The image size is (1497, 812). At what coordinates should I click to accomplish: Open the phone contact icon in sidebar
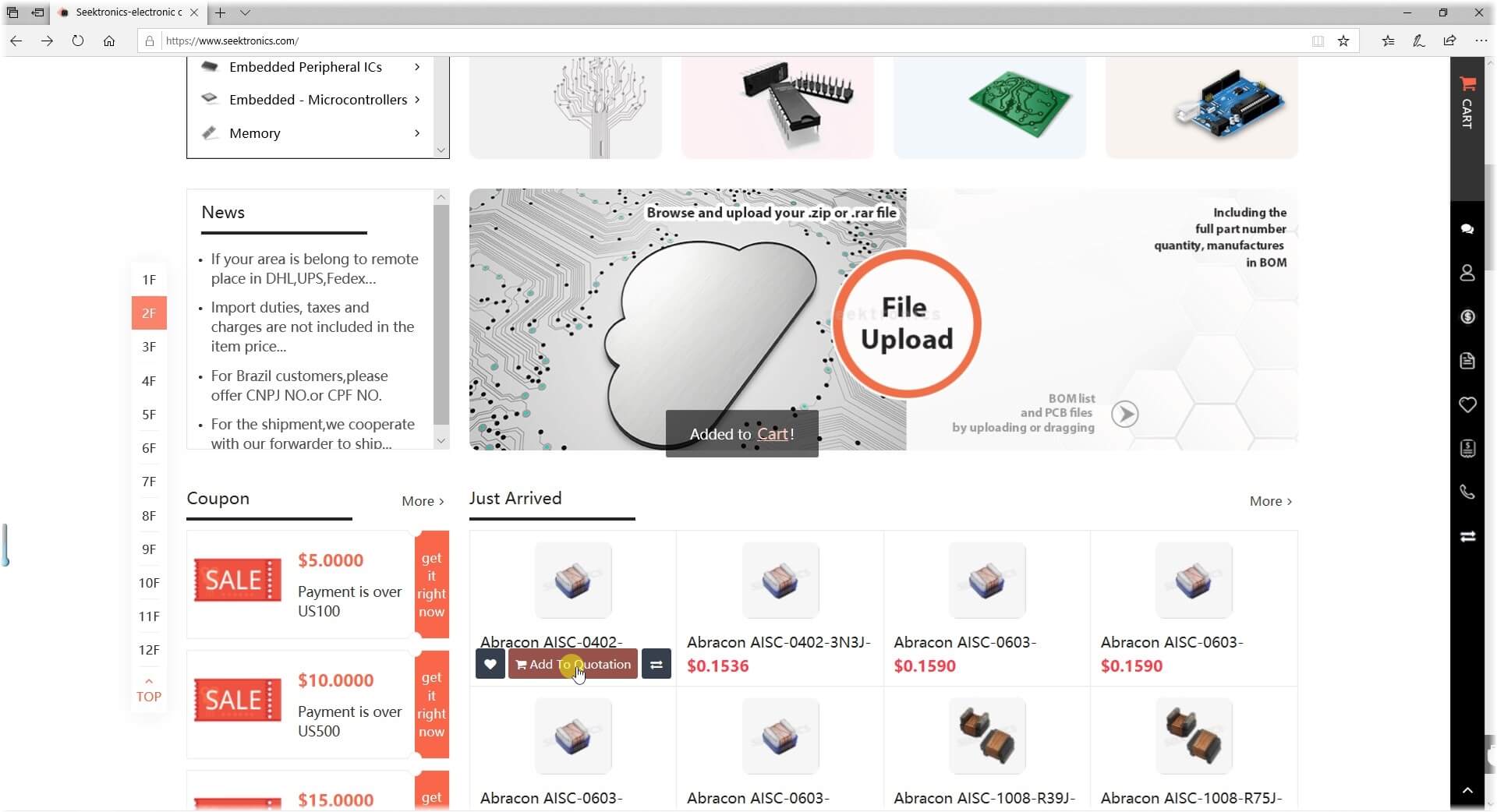coord(1467,492)
